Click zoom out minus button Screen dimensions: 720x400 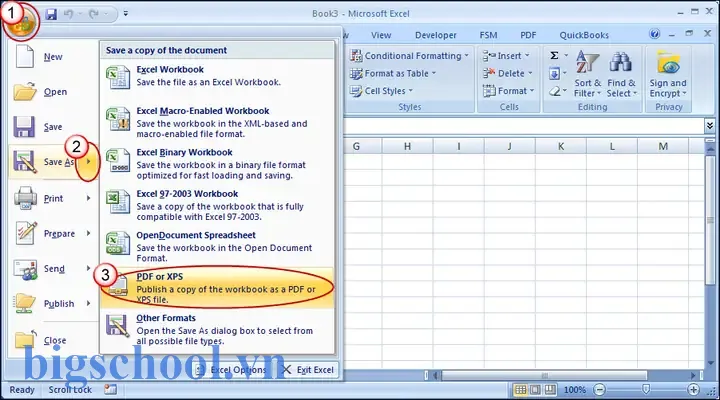click(599, 390)
